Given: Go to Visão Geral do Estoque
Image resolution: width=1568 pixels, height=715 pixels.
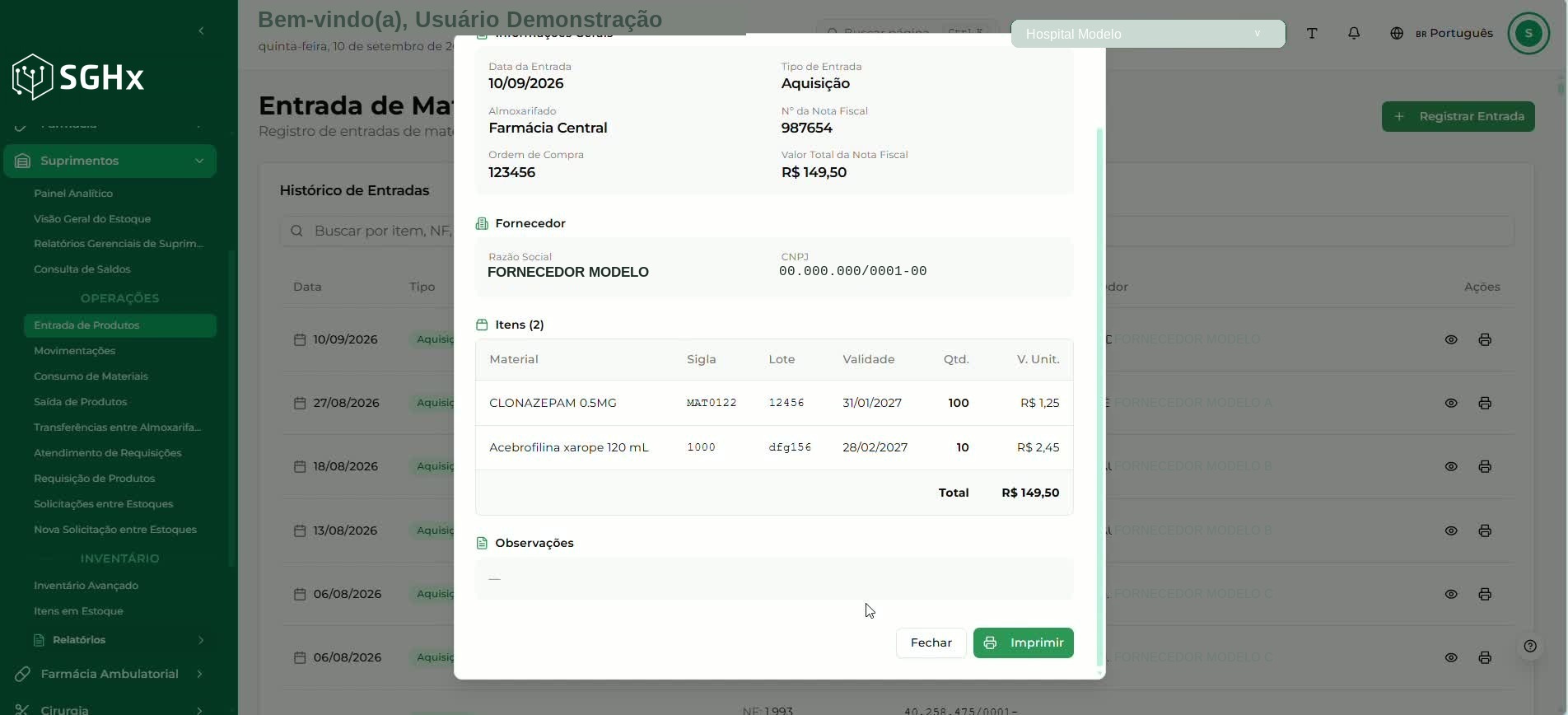Looking at the screenshot, I should click(x=92, y=219).
